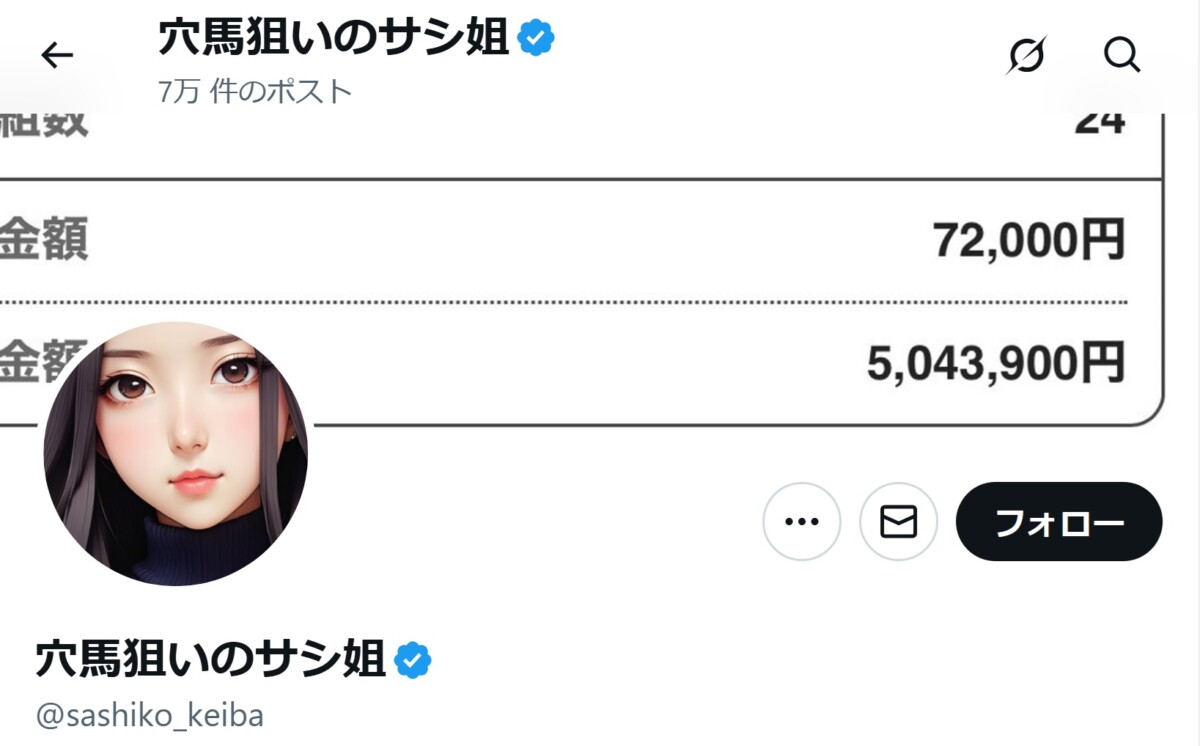The height and width of the screenshot is (746, 1200).
Task: Click the 穴馬狙いのサシ姐 title in header
Action: point(333,38)
